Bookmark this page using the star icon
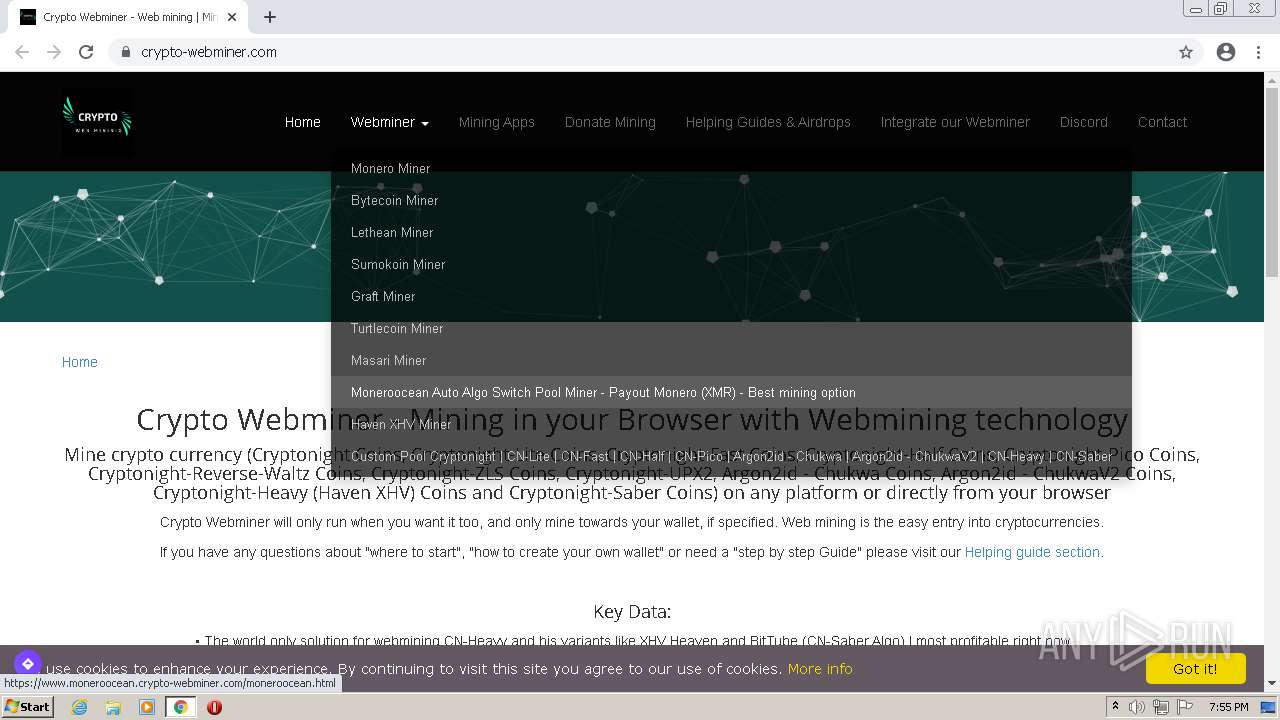The width and height of the screenshot is (1280, 720). (x=1186, y=52)
